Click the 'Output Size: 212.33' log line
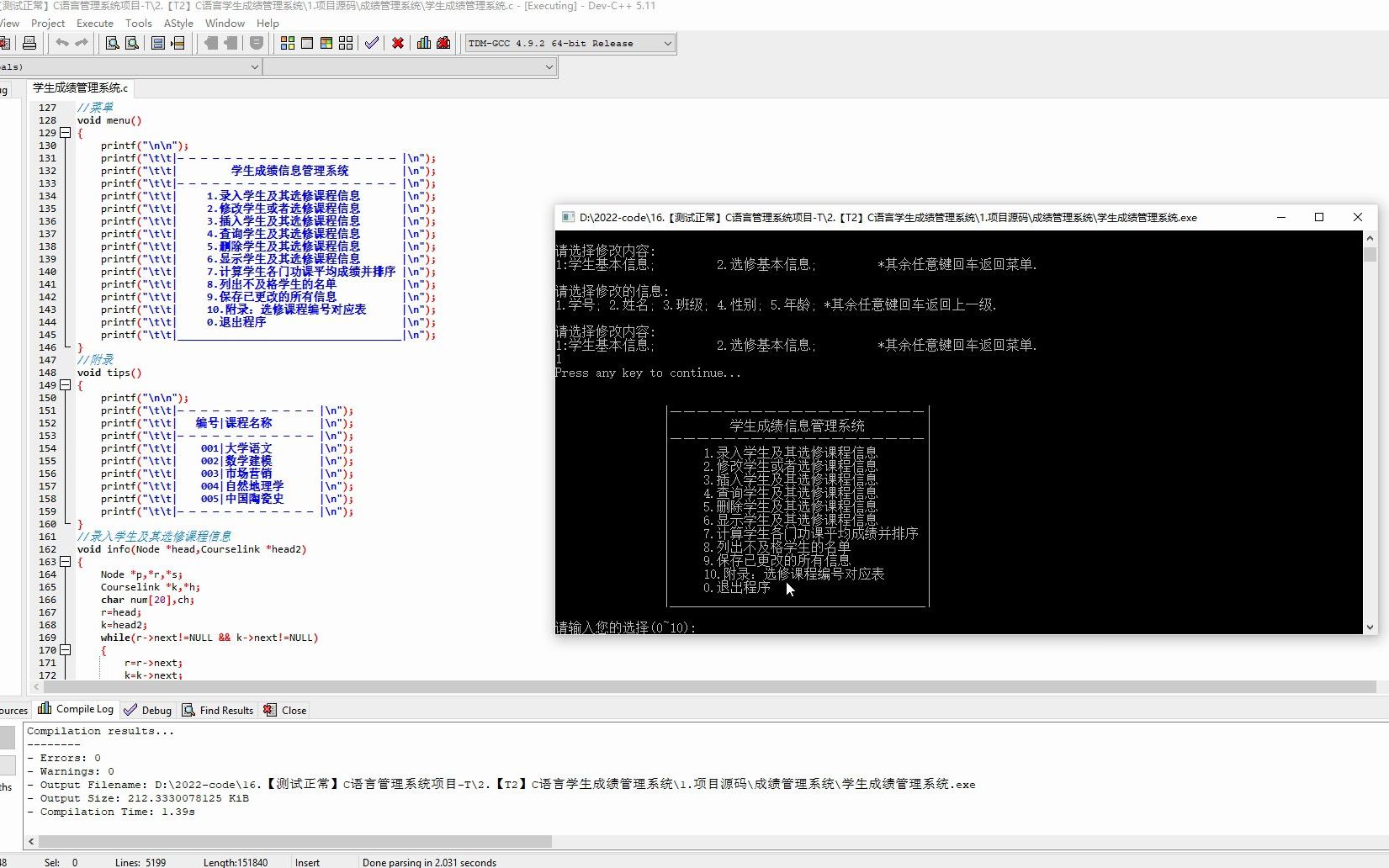 pyautogui.click(x=138, y=798)
